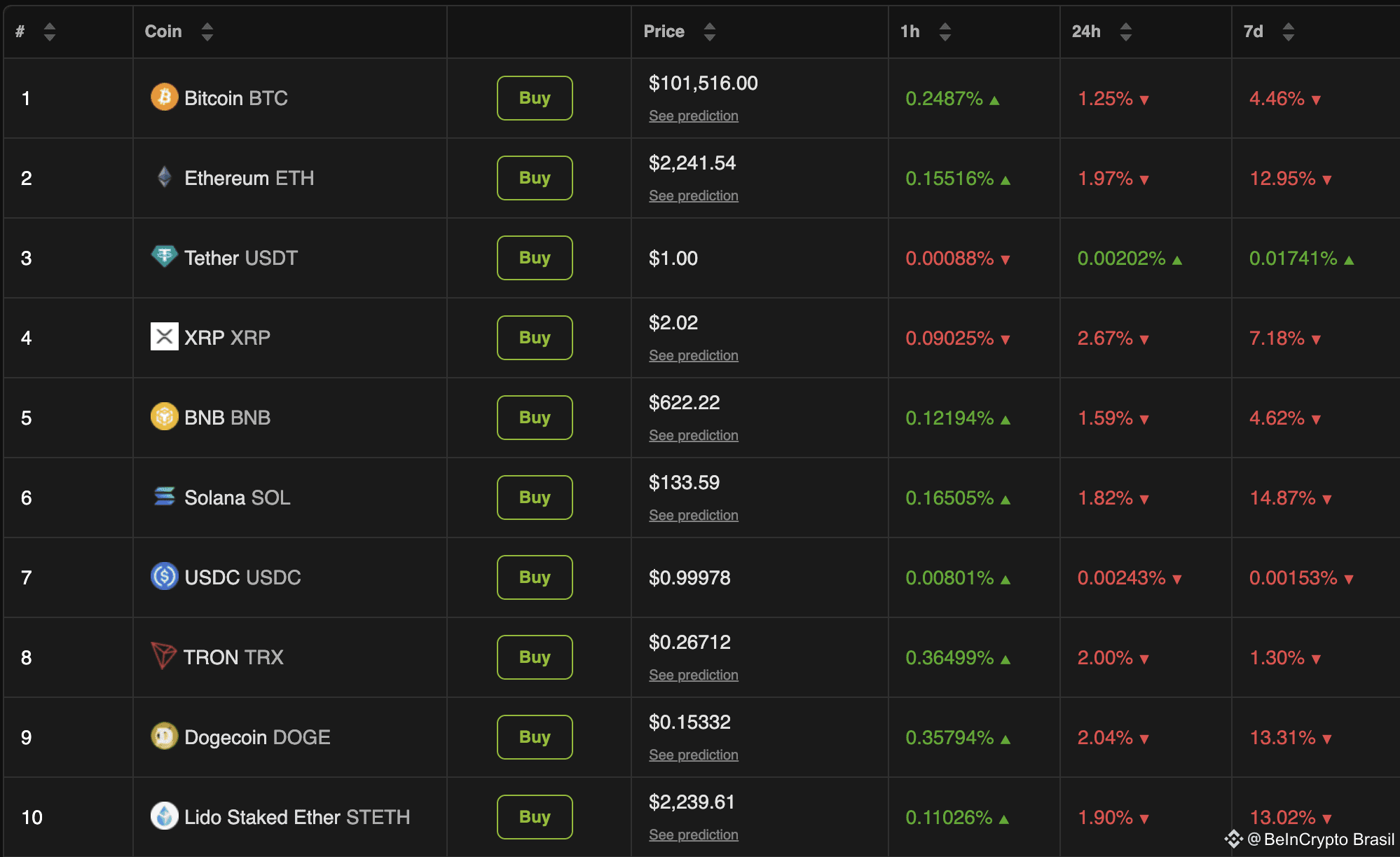This screenshot has width=1400, height=857.
Task: Click the 0.2487% one-hour change
Action: [952, 99]
